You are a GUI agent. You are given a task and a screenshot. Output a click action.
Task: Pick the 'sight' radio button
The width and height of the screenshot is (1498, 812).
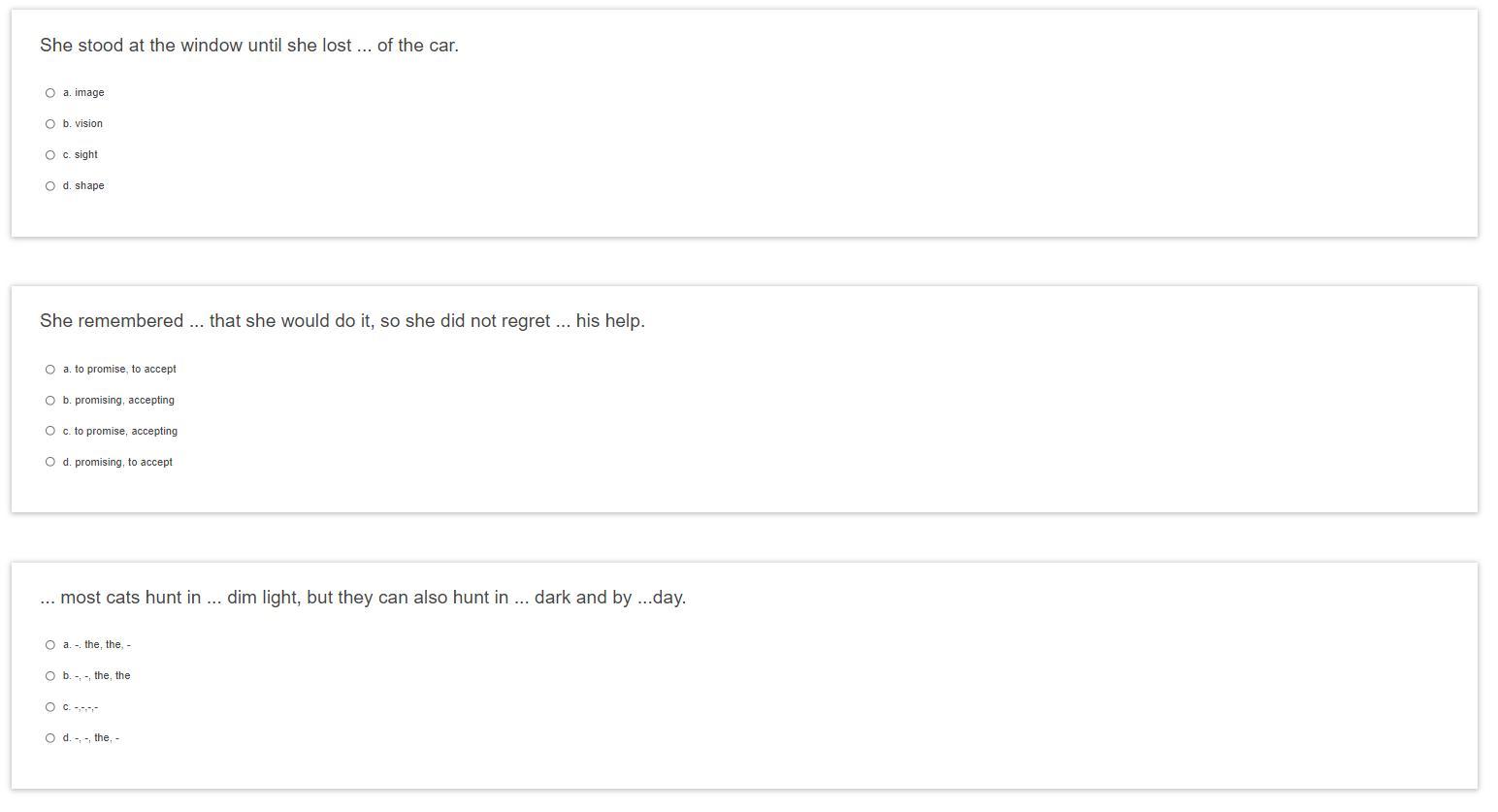coord(50,155)
